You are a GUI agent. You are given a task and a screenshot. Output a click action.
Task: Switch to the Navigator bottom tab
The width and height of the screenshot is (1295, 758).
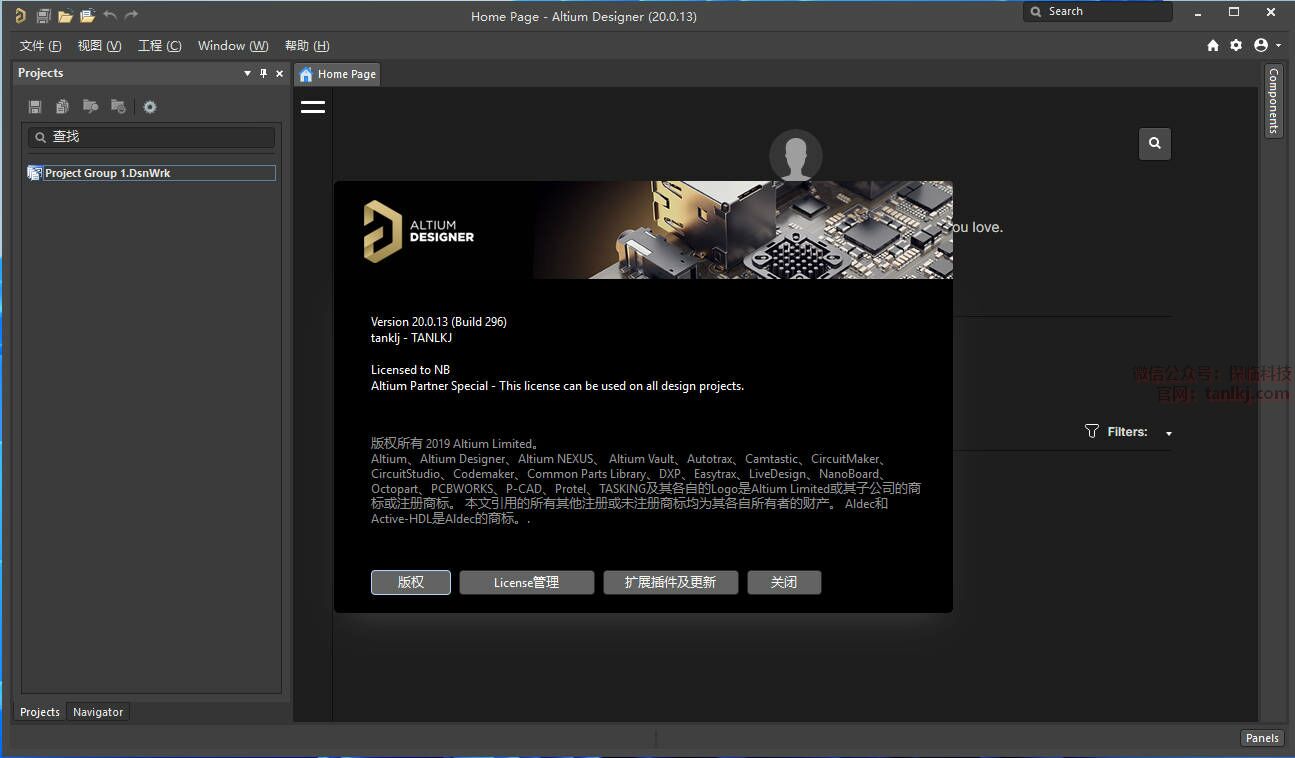coord(98,712)
